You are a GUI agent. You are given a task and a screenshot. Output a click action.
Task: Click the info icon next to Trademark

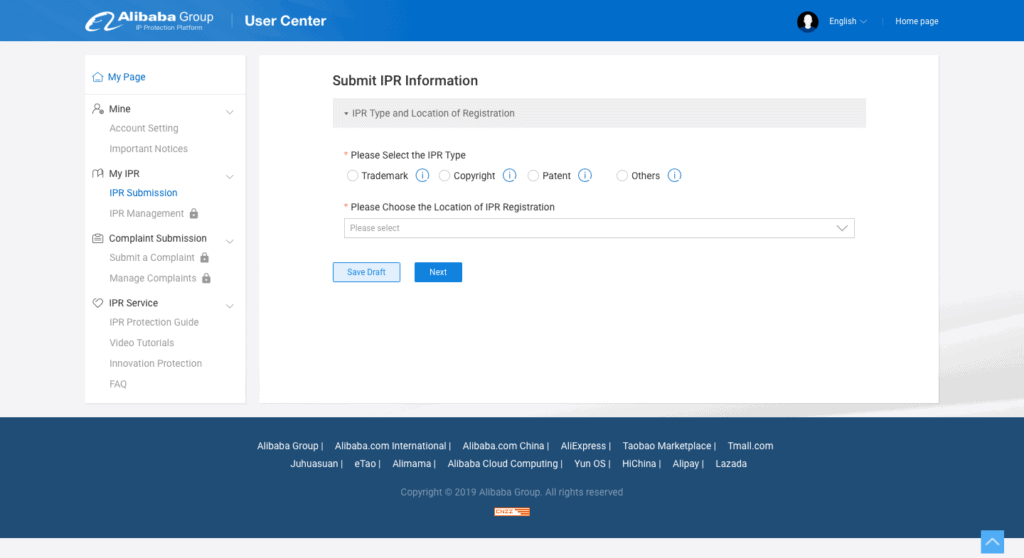(422, 175)
